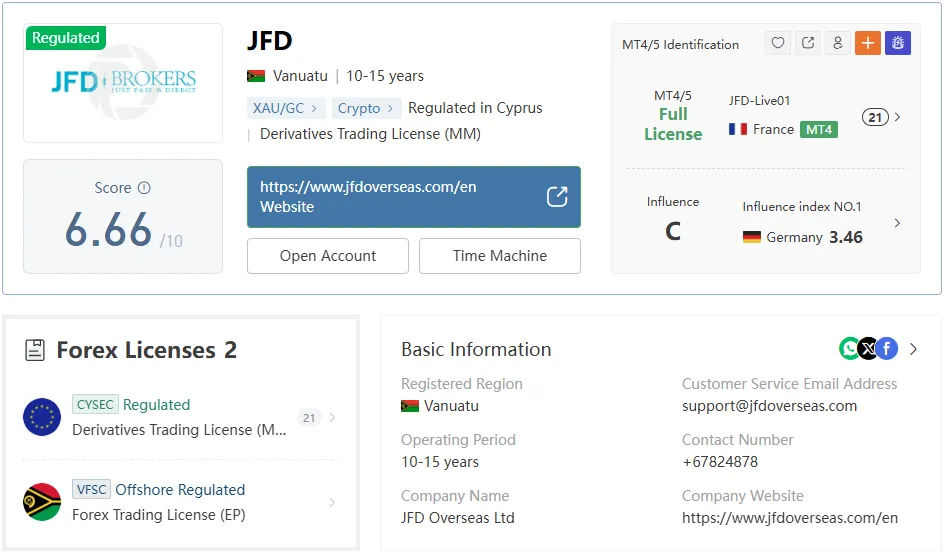Click the JFD Brokers logo
The height and width of the screenshot is (555, 944).
click(123, 82)
